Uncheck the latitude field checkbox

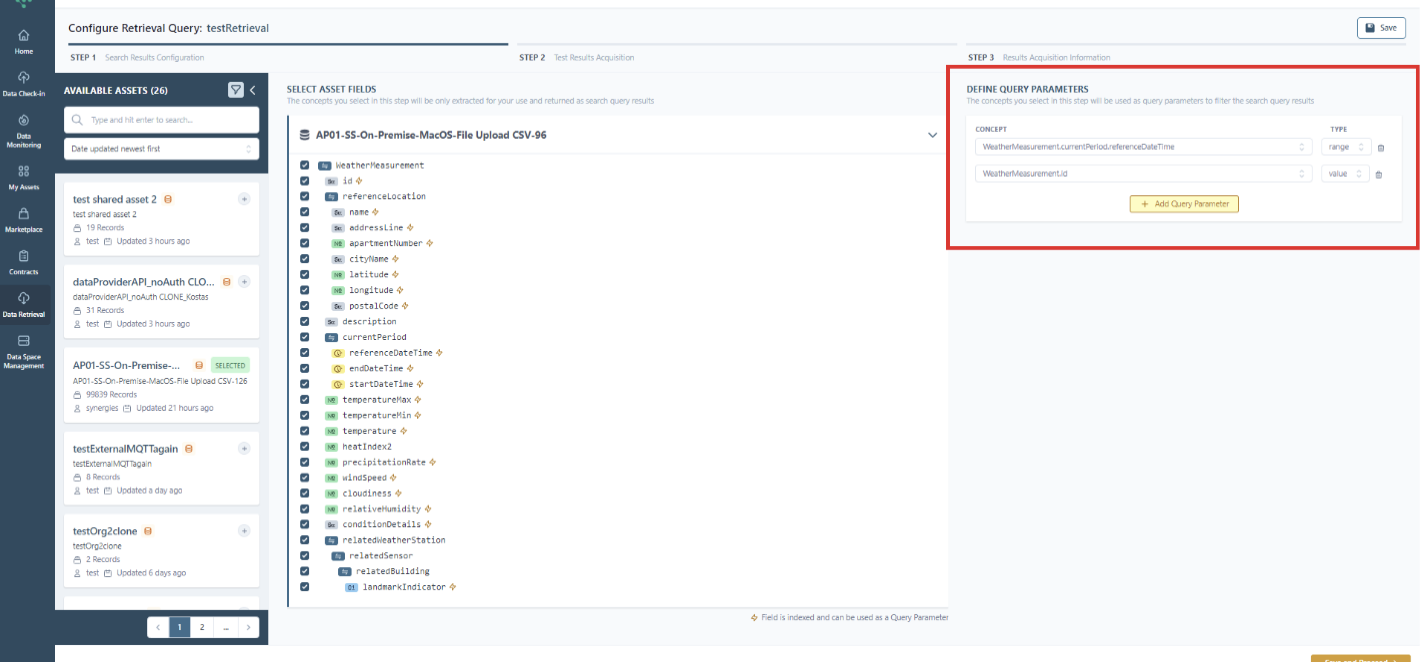coord(304,275)
